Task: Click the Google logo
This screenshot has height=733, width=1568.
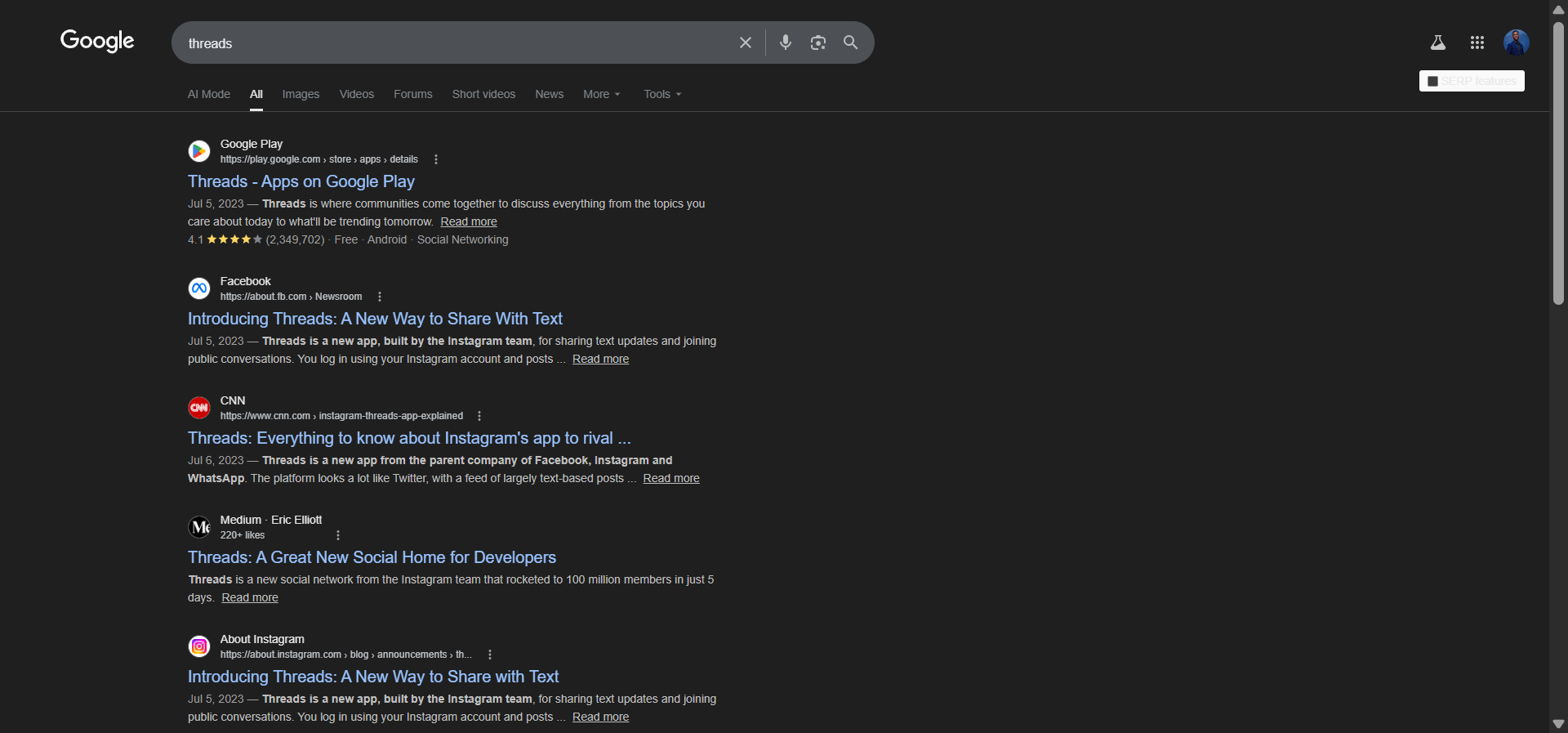Action: [97, 41]
